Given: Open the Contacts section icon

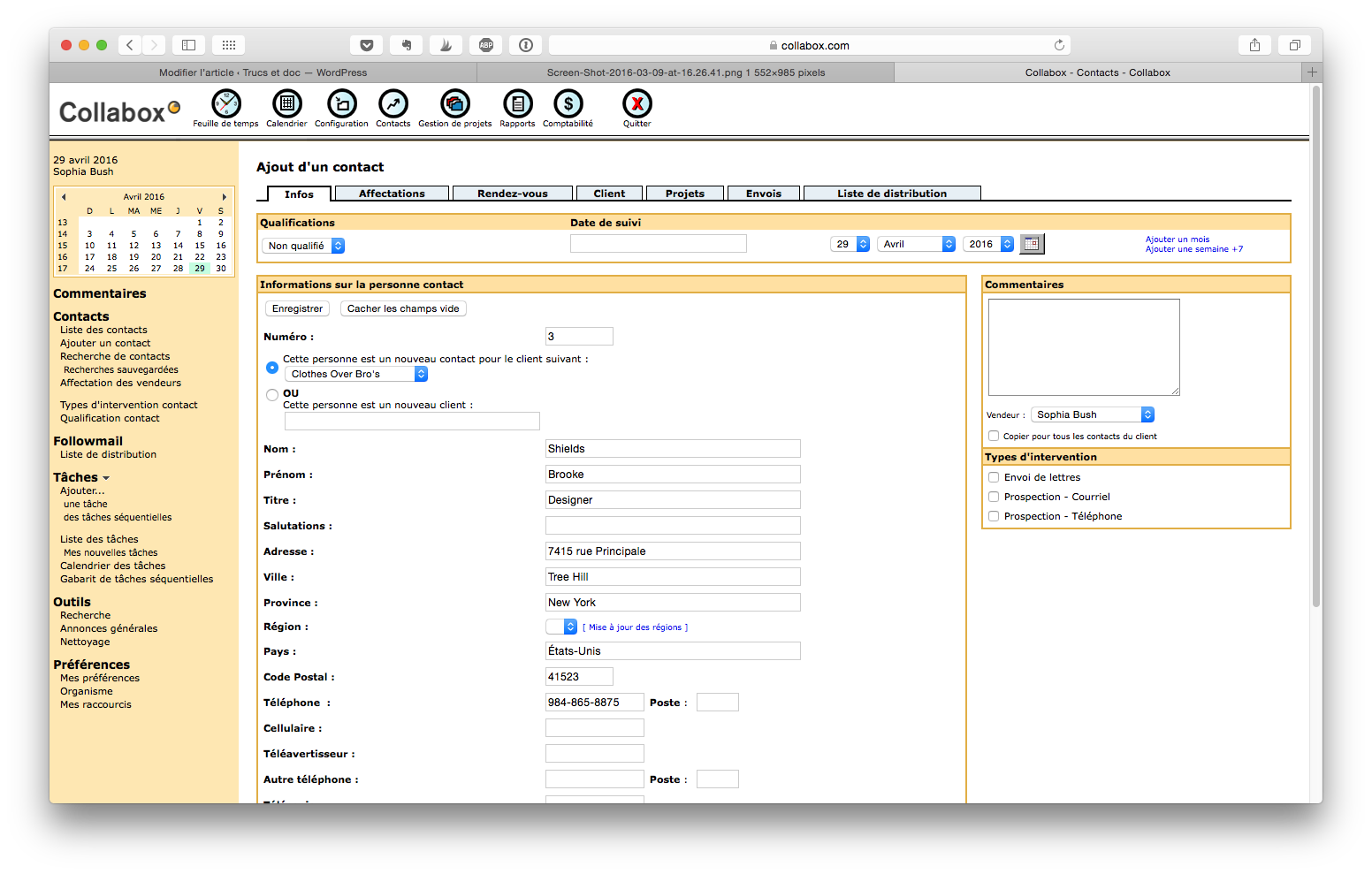Looking at the screenshot, I should tap(393, 104).
